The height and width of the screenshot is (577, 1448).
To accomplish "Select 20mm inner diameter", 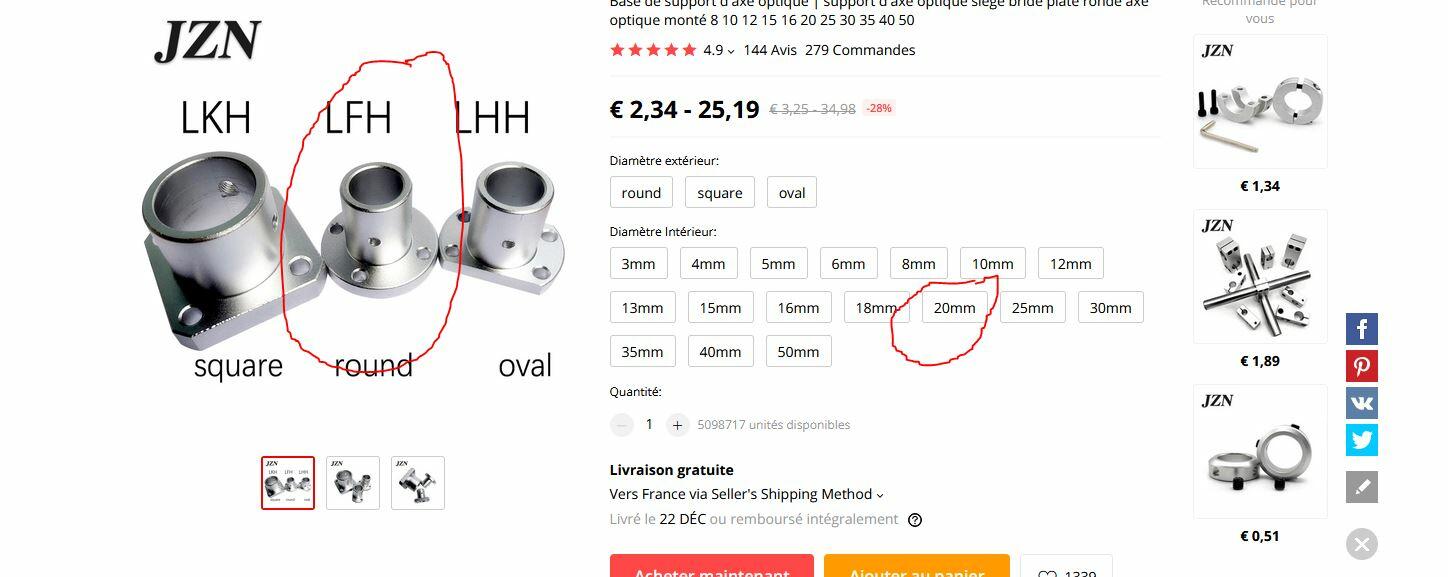I will point(954,307).
